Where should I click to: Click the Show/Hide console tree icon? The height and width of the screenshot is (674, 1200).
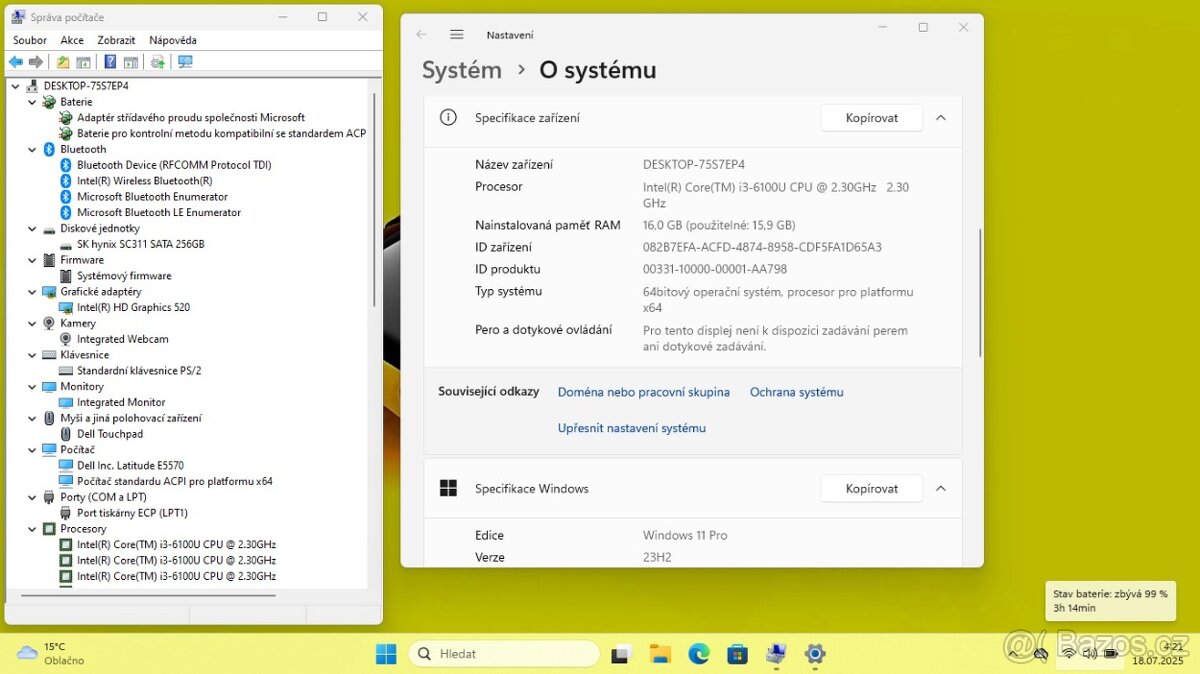(x=83, y=62)
